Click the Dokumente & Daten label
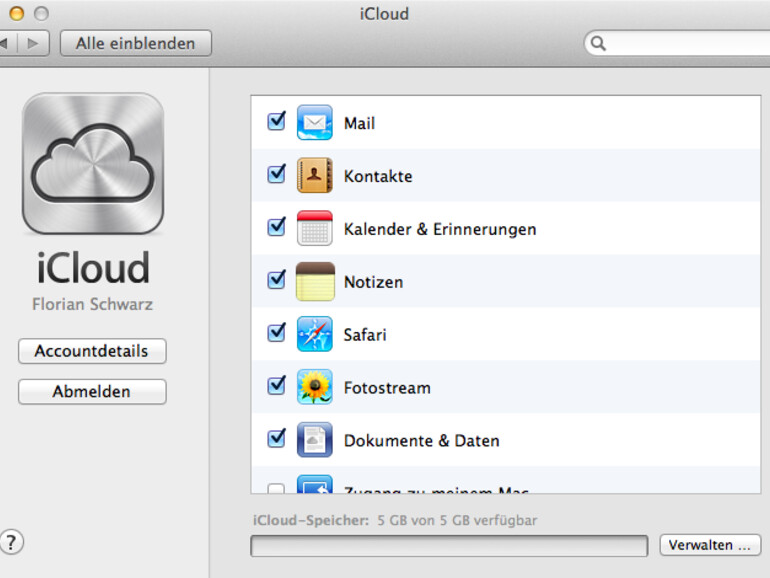 pos(421,441)
